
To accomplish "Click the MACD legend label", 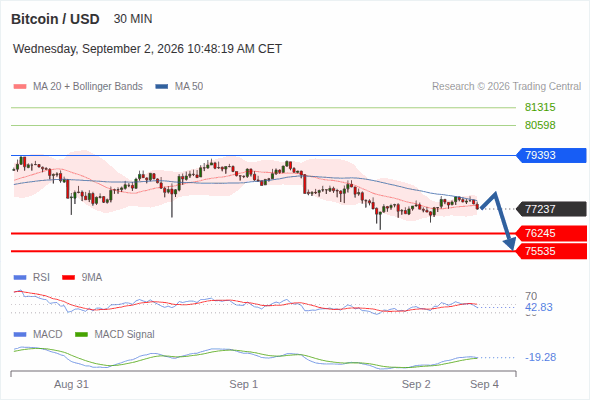I will [x=48, y=334].
